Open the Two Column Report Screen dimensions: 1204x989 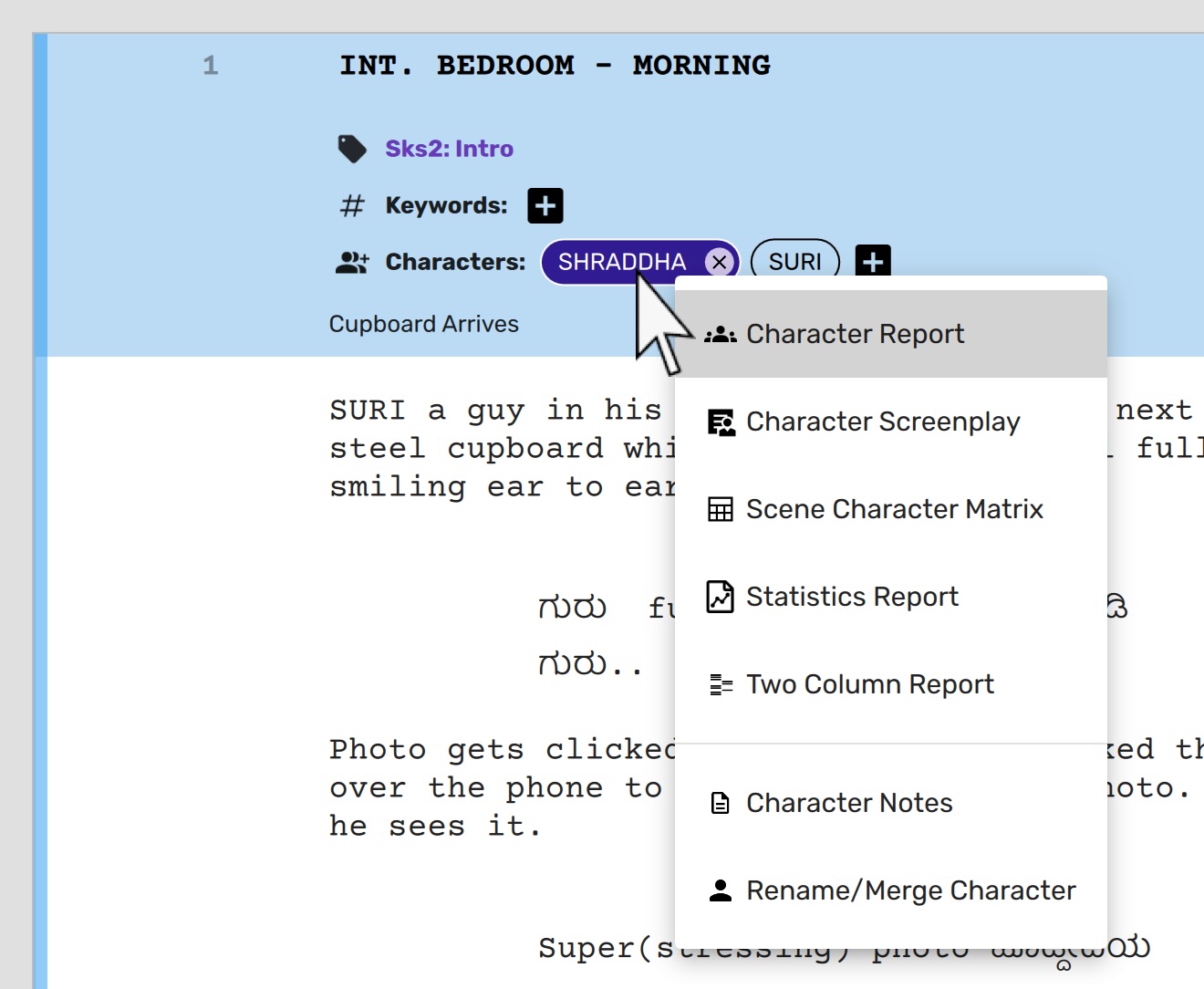869,684
